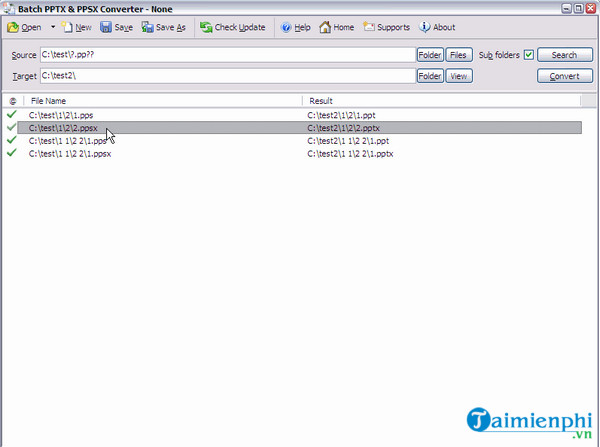Click checkmark beside 1 1\2 2\1.pps row
600x447 pixels.
pos(12,140)
